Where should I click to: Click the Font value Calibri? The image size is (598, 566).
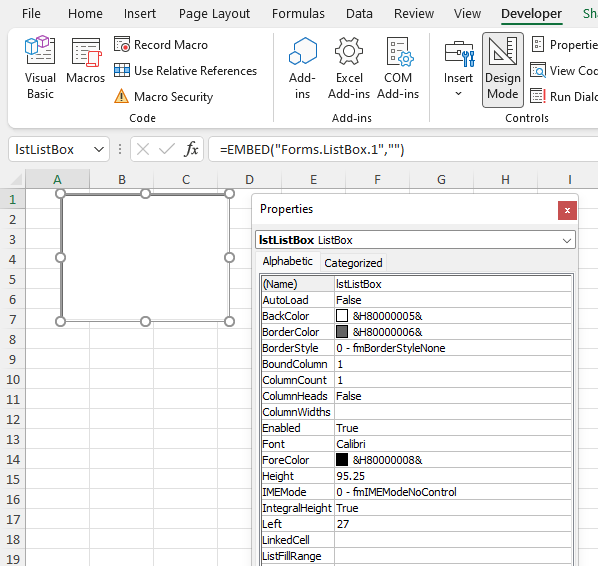click(x=453, y=444)
